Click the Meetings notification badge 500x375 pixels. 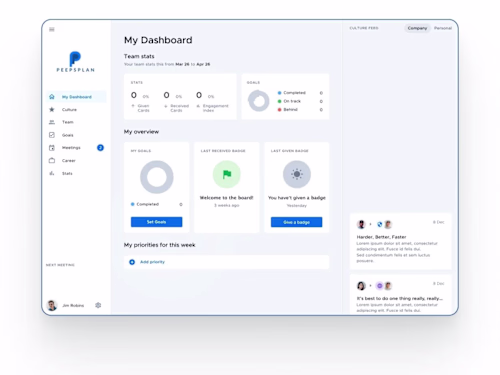point(100,148)
